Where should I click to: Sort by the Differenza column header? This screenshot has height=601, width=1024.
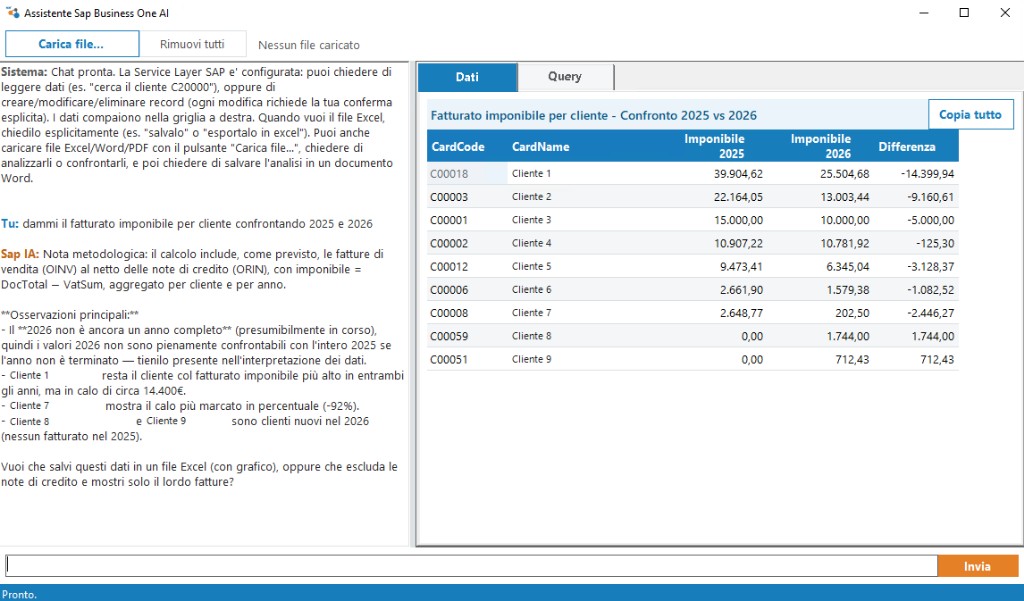[x=916, y=146]
